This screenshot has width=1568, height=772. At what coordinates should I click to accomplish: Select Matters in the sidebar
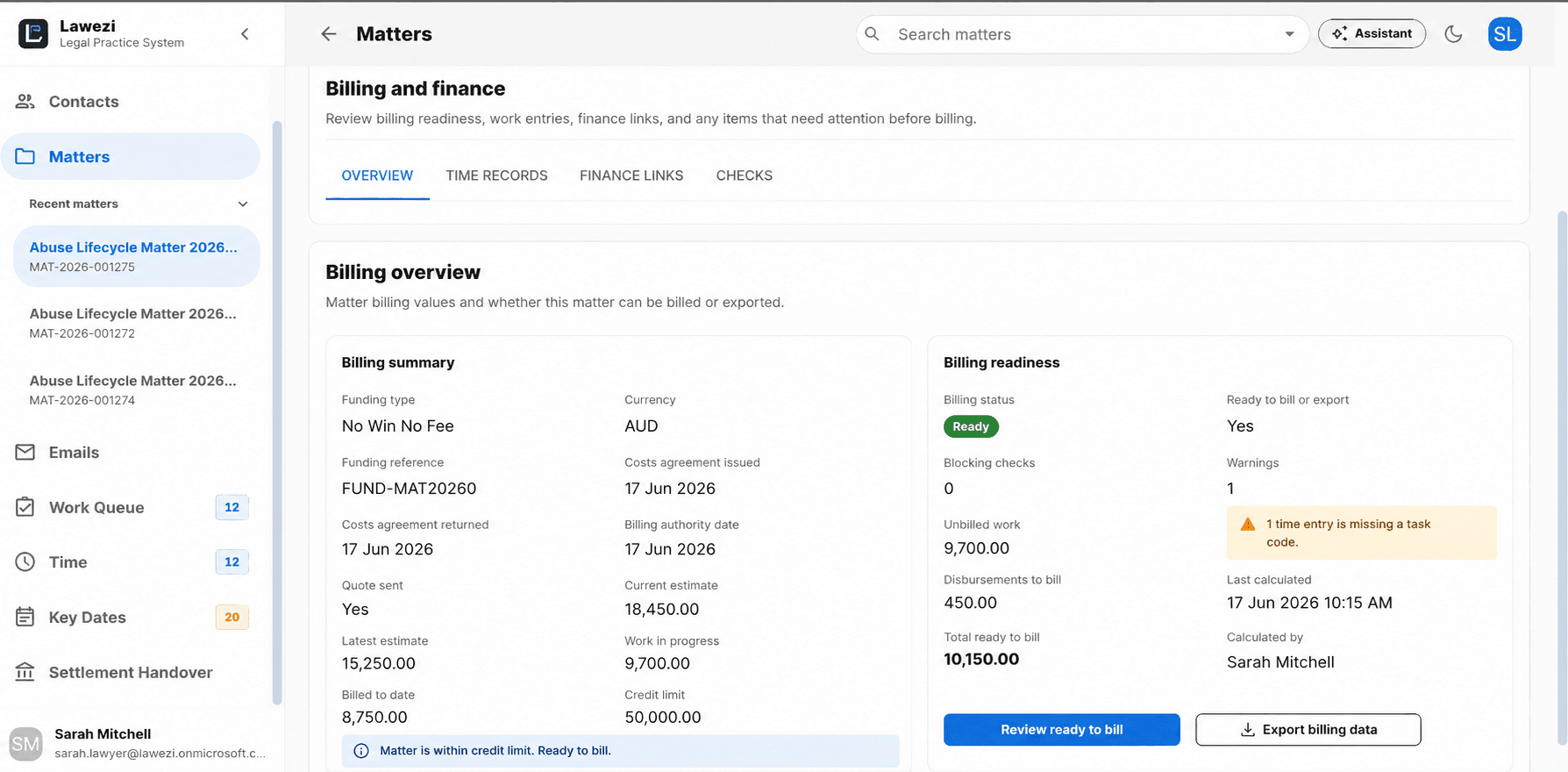pos(131,157)
